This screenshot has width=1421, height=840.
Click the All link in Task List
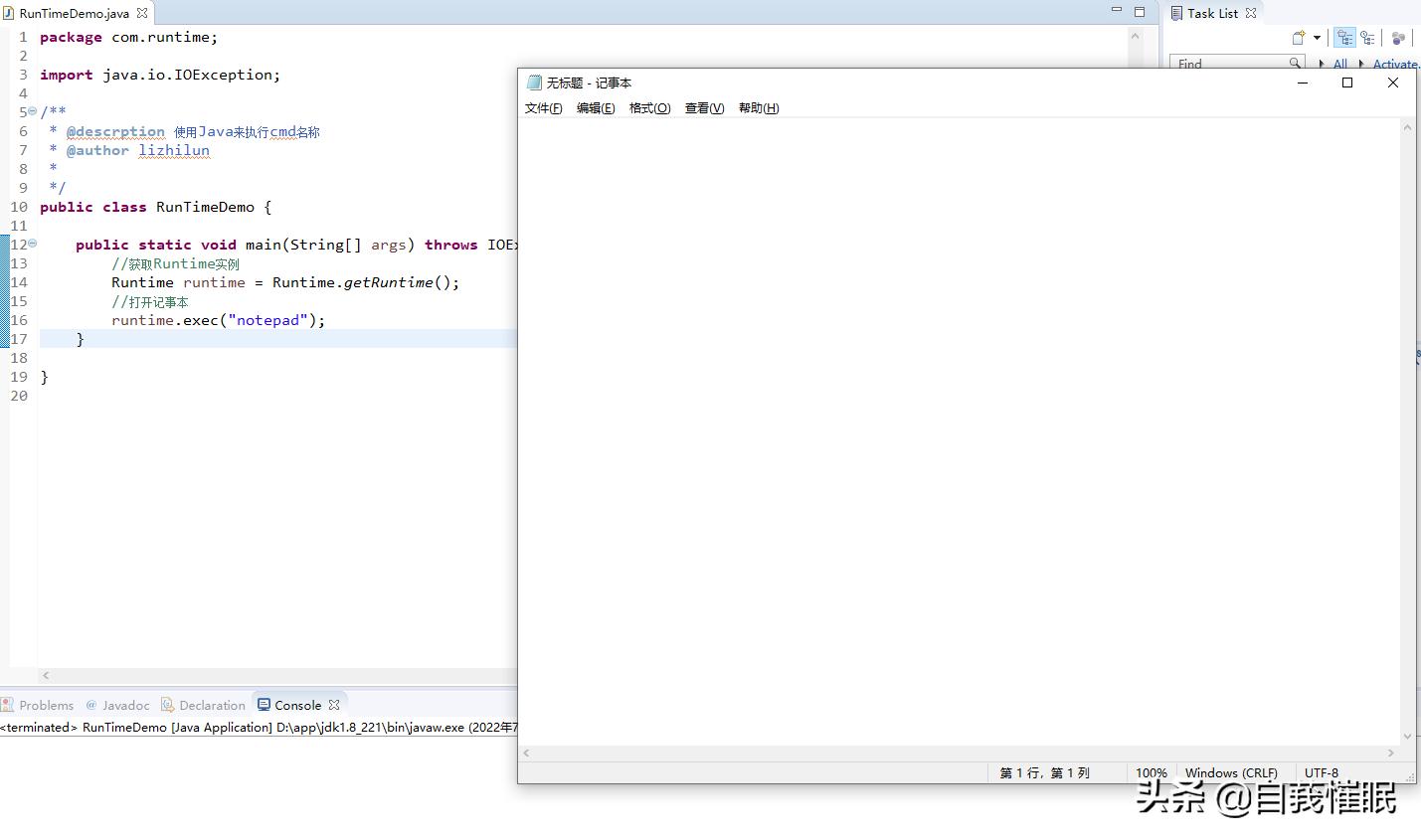tap(1340, 63)
